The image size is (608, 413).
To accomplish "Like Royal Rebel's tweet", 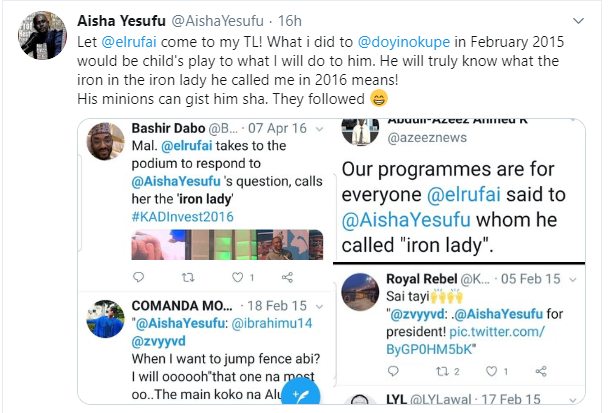I will (x=495, y=372).
